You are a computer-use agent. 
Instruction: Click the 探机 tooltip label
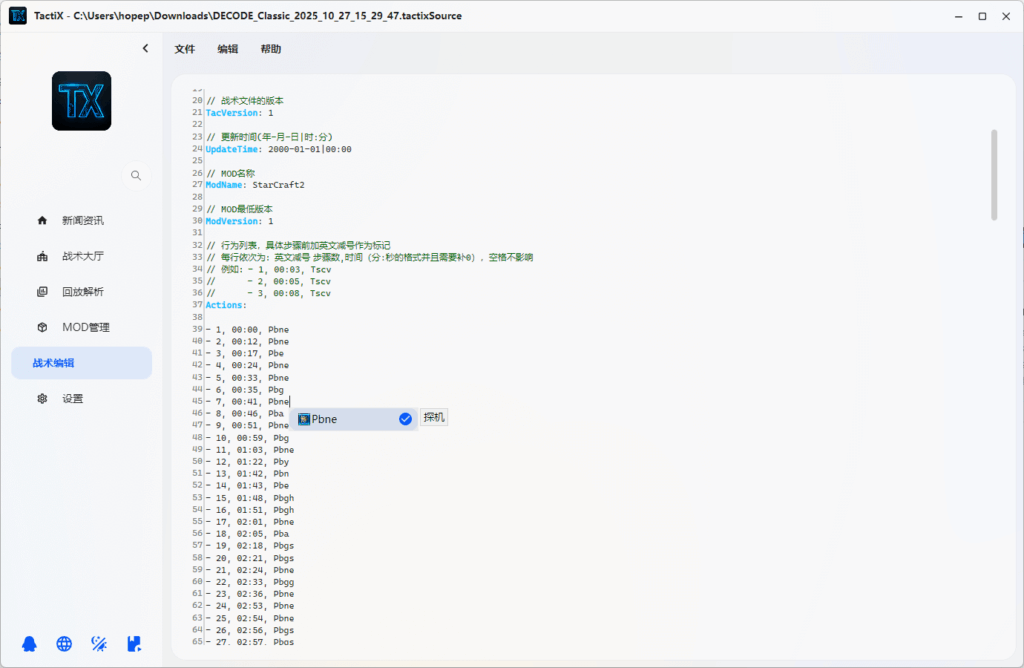(434, 417)
